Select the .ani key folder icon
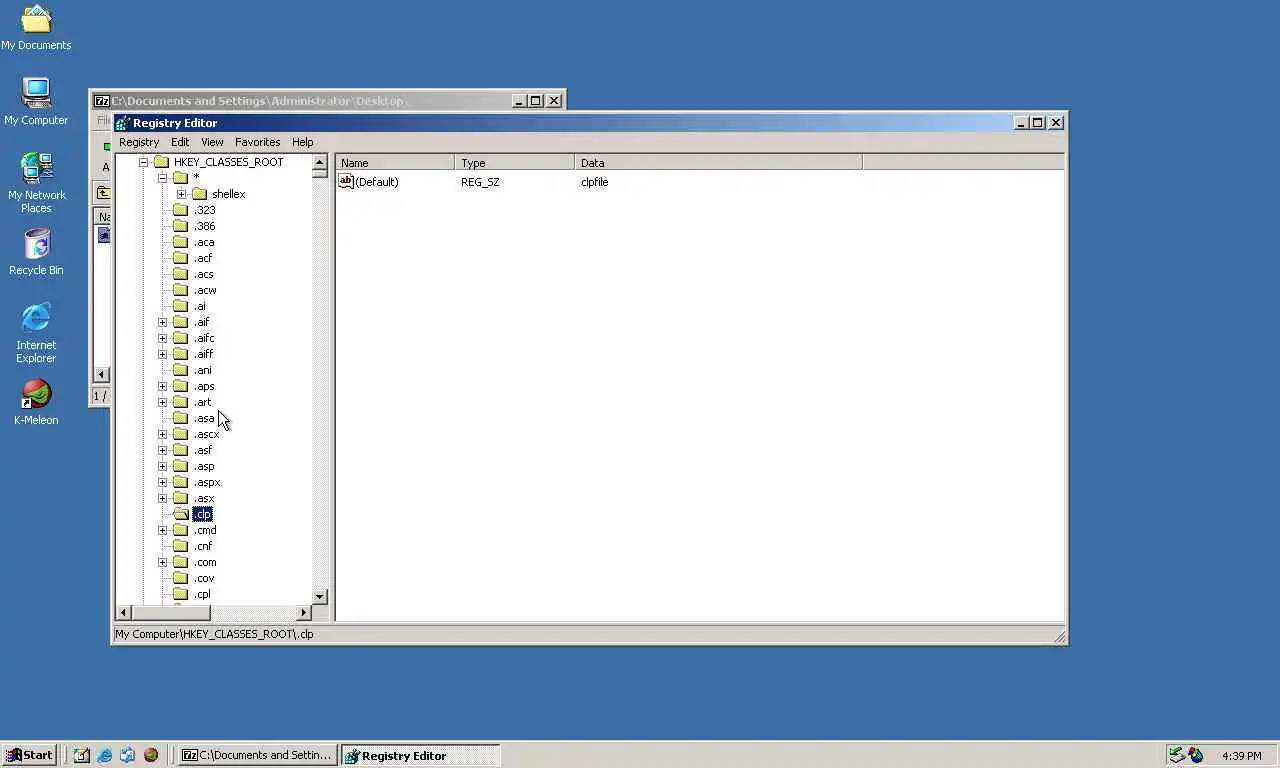This screenshot has height=768, width=1280. [180, 370]
